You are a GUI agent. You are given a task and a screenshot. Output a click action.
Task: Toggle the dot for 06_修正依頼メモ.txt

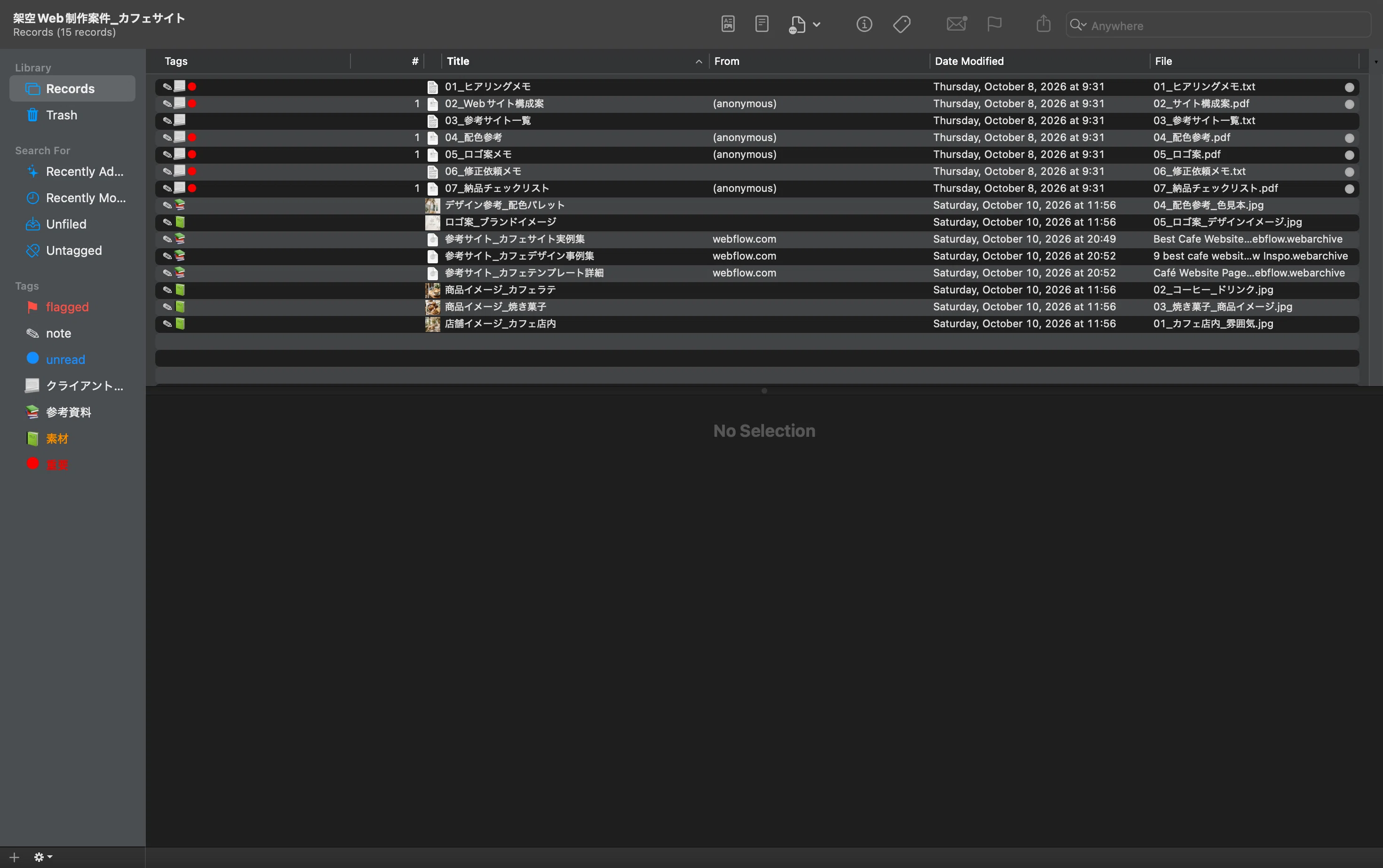1349,172
